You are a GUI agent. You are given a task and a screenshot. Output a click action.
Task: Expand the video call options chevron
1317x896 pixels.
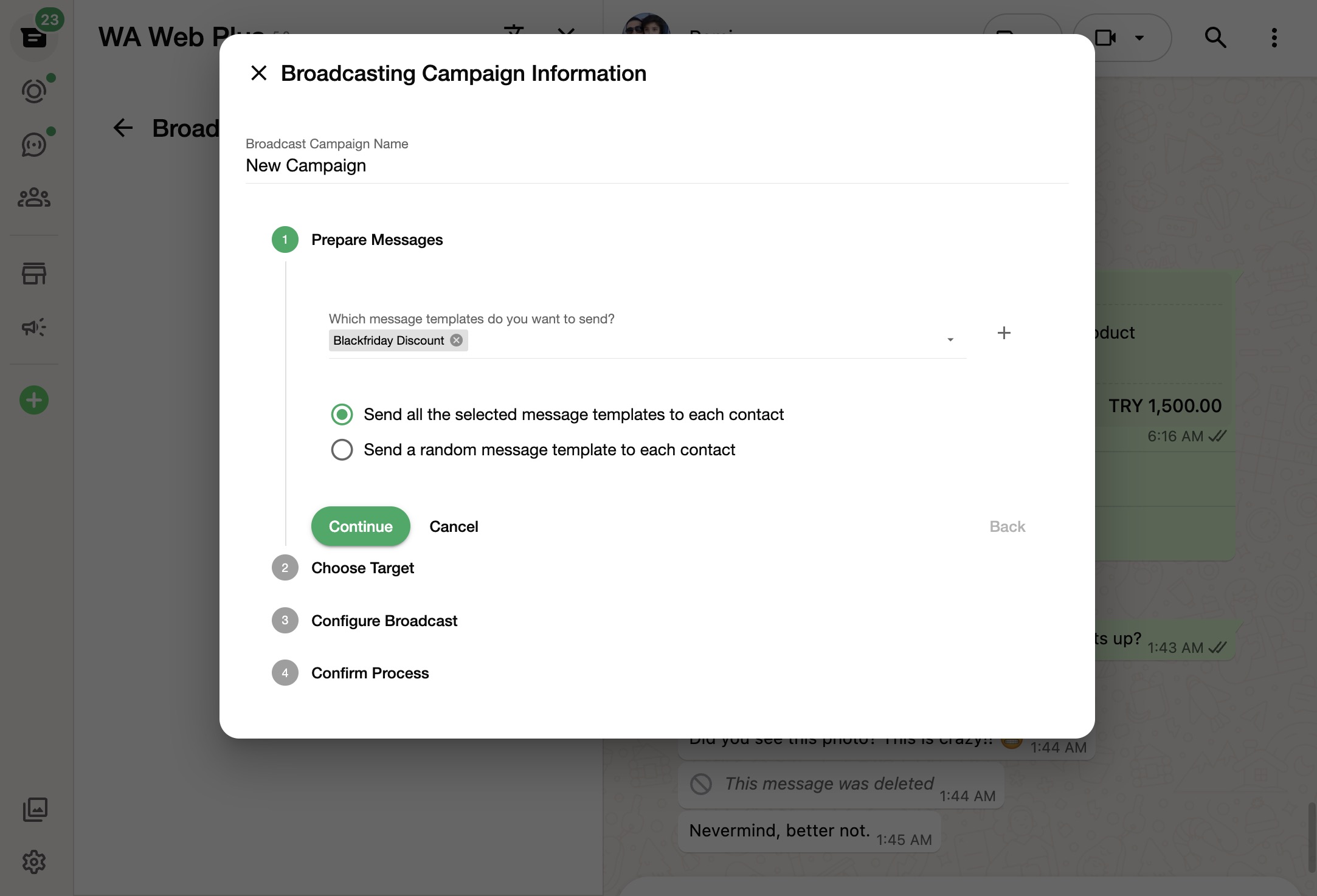tap(1138, 37)
